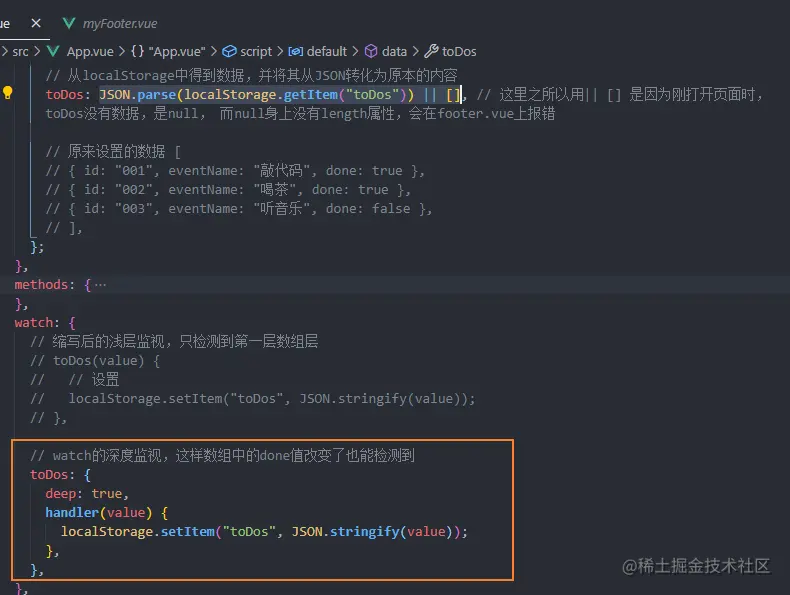
Task: Click JSON.stringify in the handler body
Action: tap(346, 532)
